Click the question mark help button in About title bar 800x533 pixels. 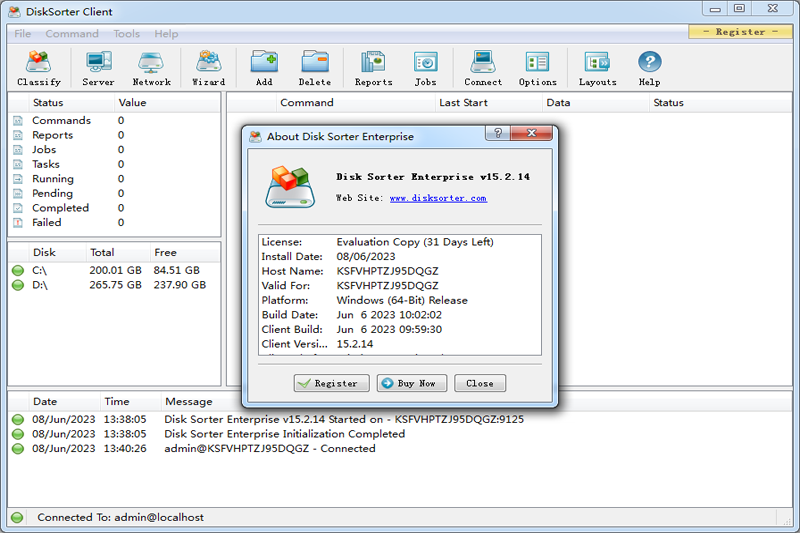pos(495,134)
